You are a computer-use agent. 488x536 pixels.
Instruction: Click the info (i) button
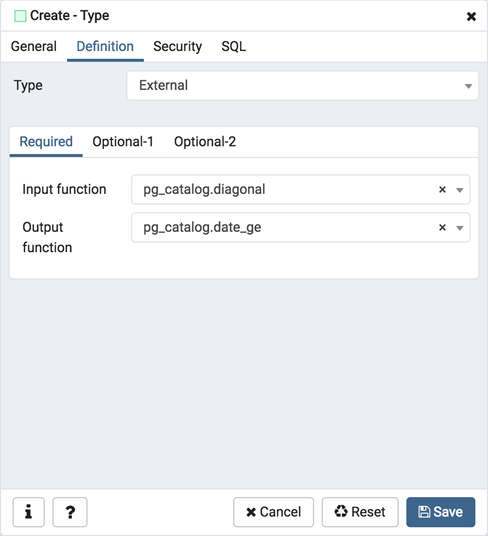pos(29,512)
